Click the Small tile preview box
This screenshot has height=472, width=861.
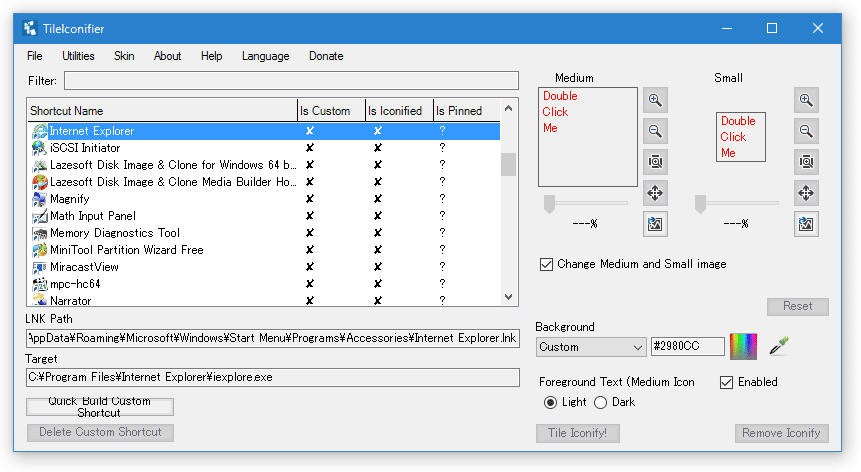[741, 137]
